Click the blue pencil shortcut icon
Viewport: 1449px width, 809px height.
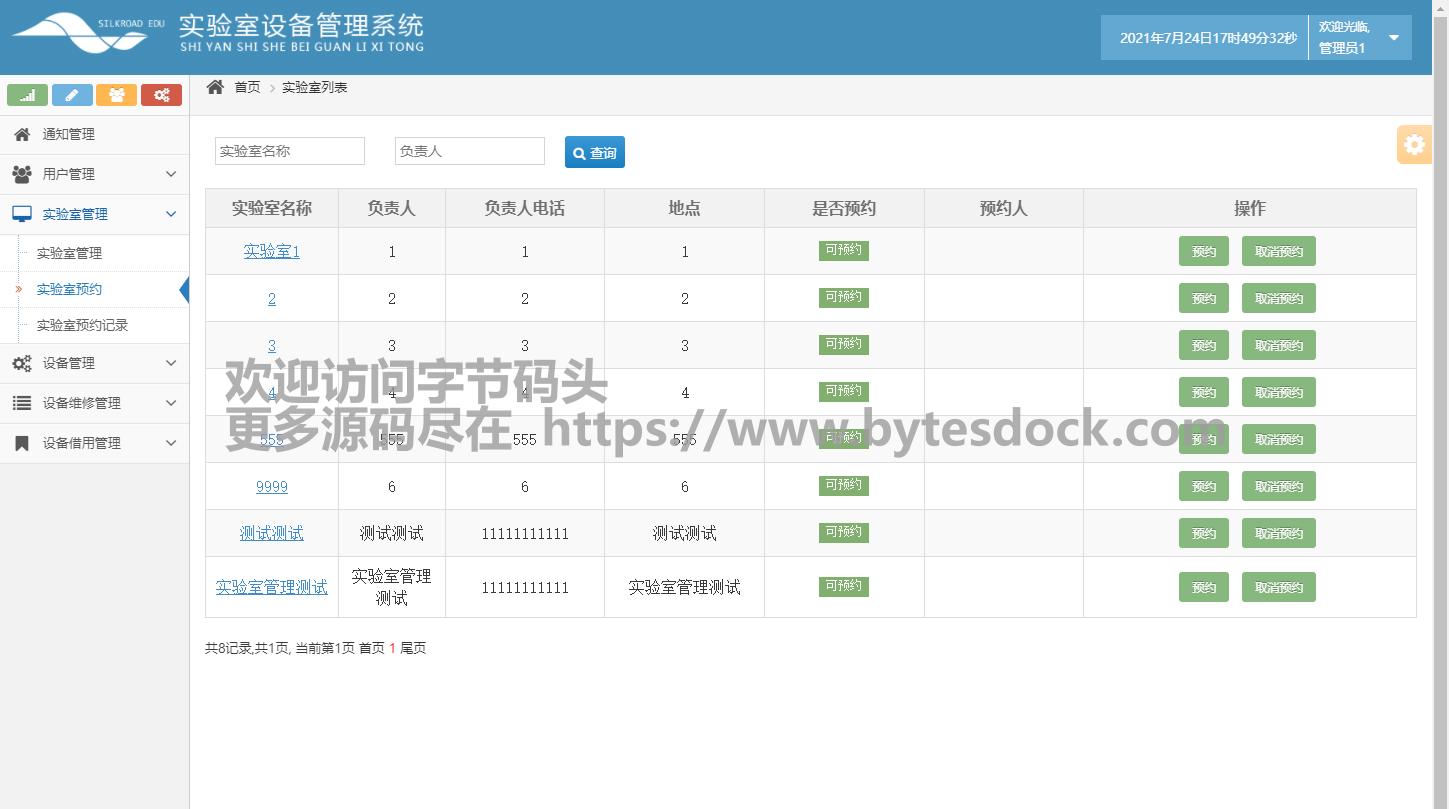pyautogui.click(x=72, y=95)
